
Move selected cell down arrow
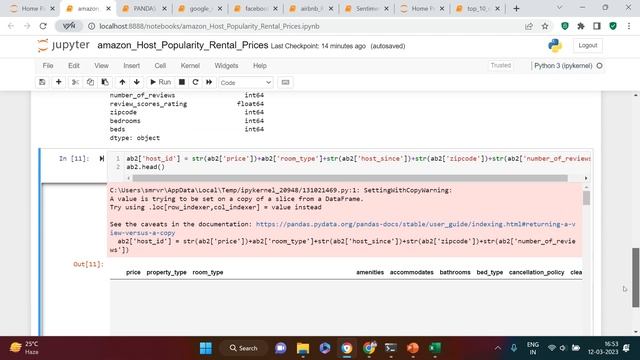[x=137, y=82]
